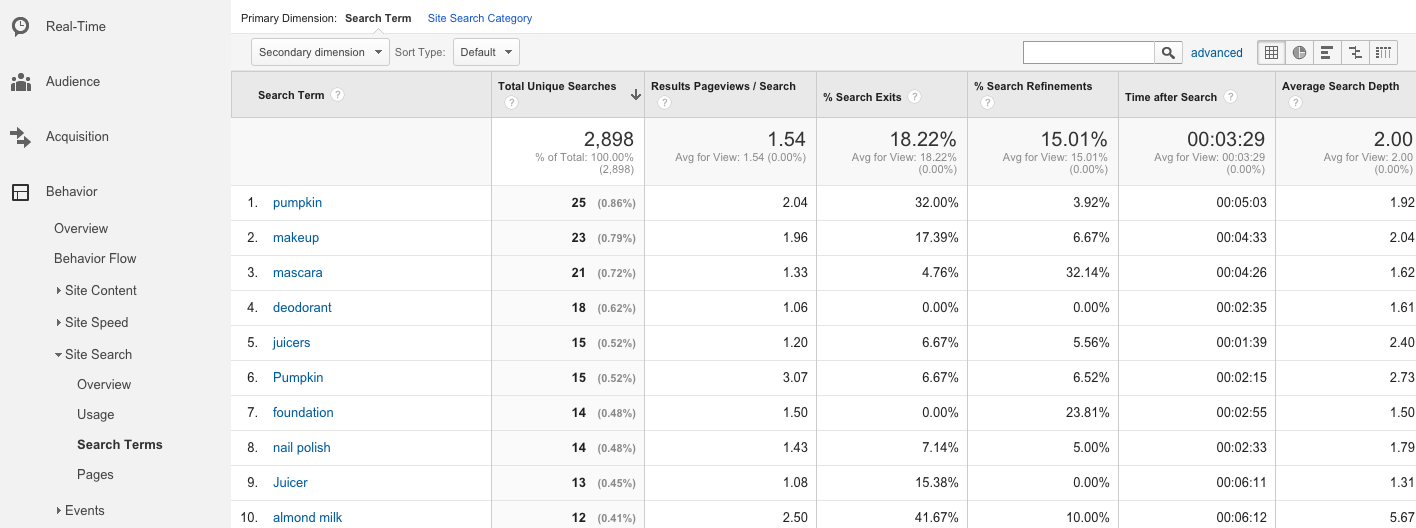Image resolution: width=1416 pixels, height=528 pixels.
Task: Open the Real-Time section in sidebar
Action: click(x=75, y=26)
